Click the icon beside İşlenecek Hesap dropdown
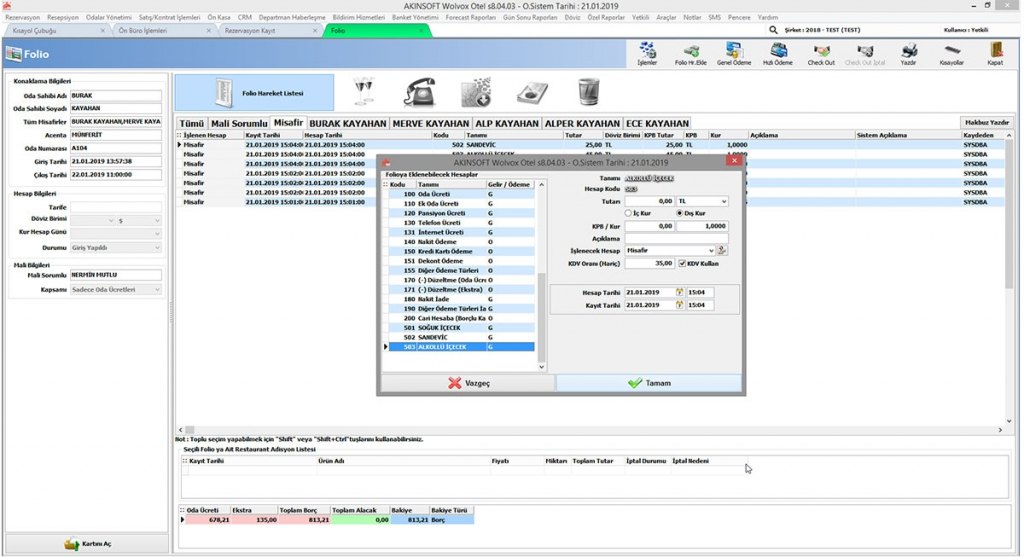1024x557 pixels. coord(722,250)
